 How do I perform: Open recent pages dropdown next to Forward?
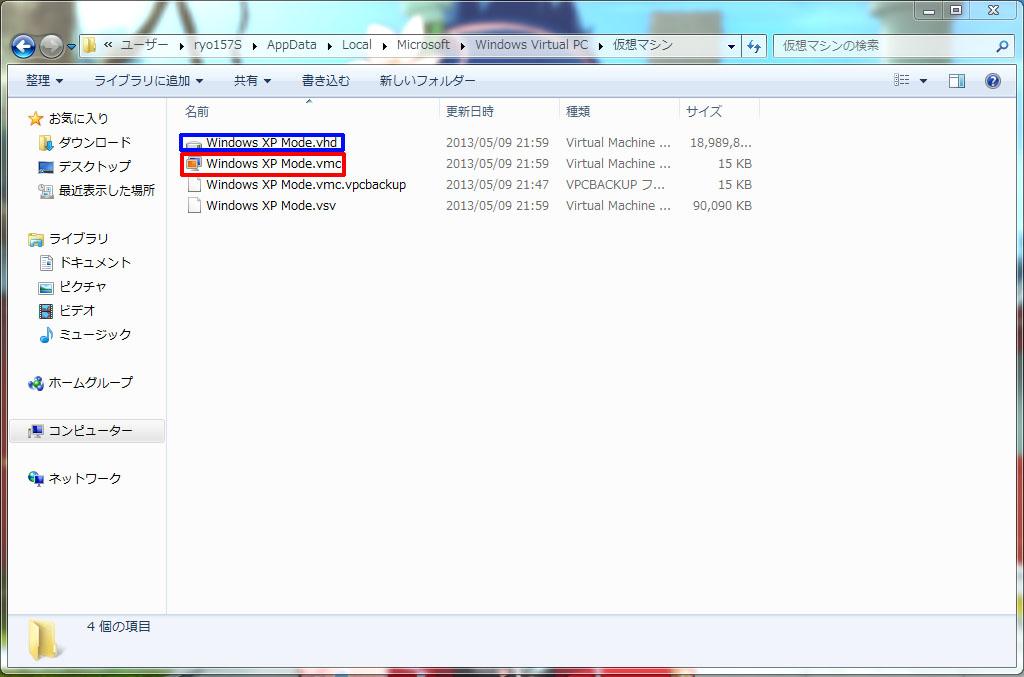point(71,47)
